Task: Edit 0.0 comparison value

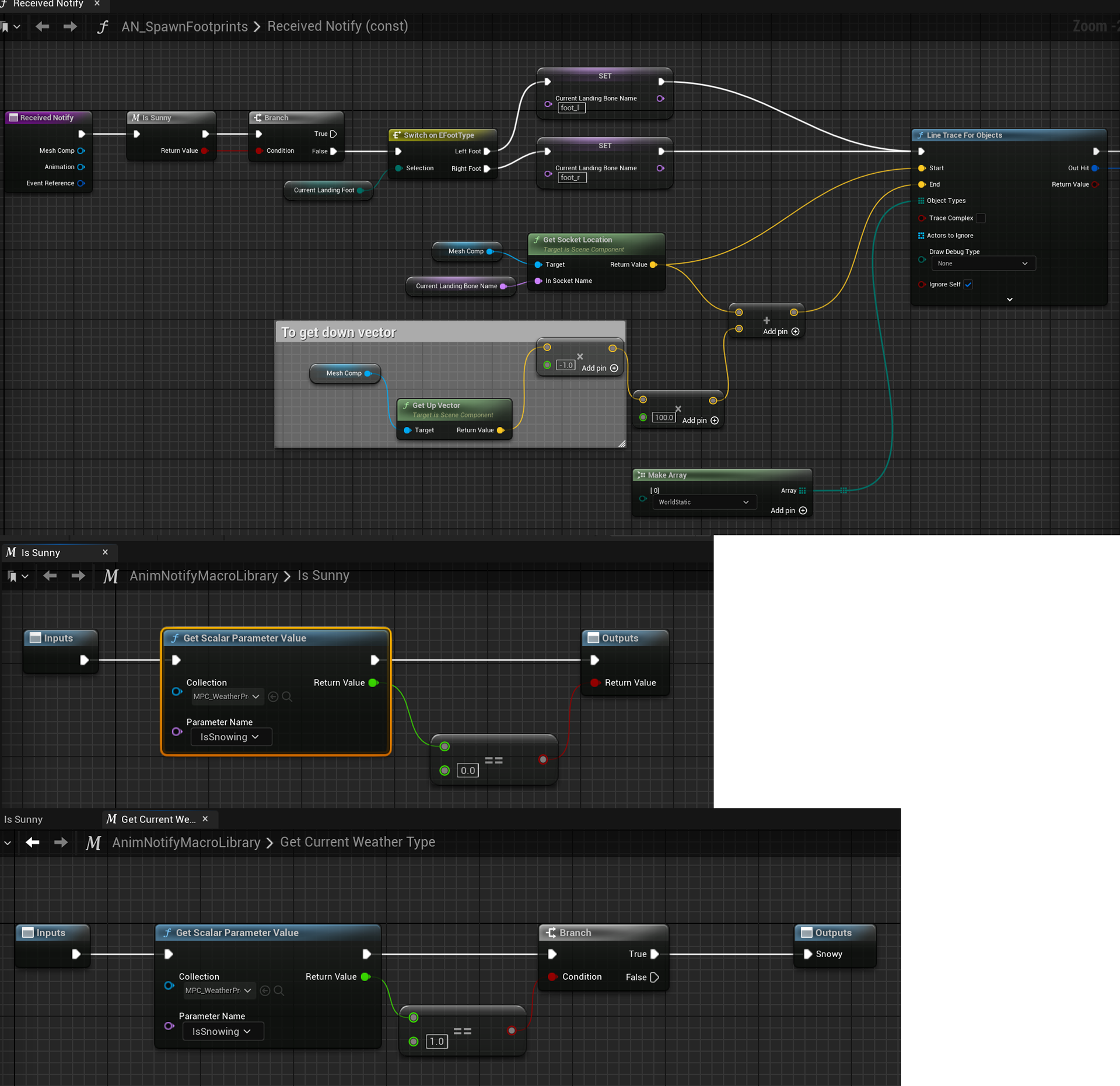Action: click(468, 771)
